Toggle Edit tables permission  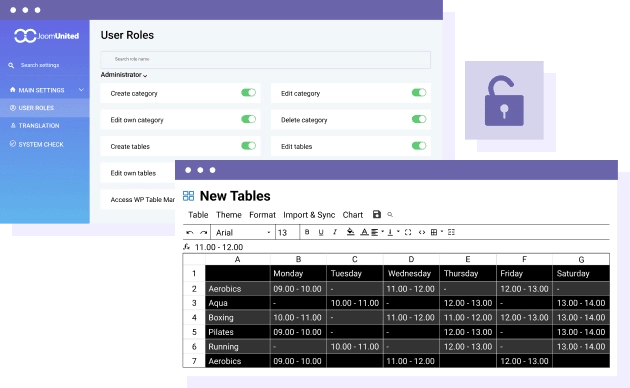pos(419,146)
